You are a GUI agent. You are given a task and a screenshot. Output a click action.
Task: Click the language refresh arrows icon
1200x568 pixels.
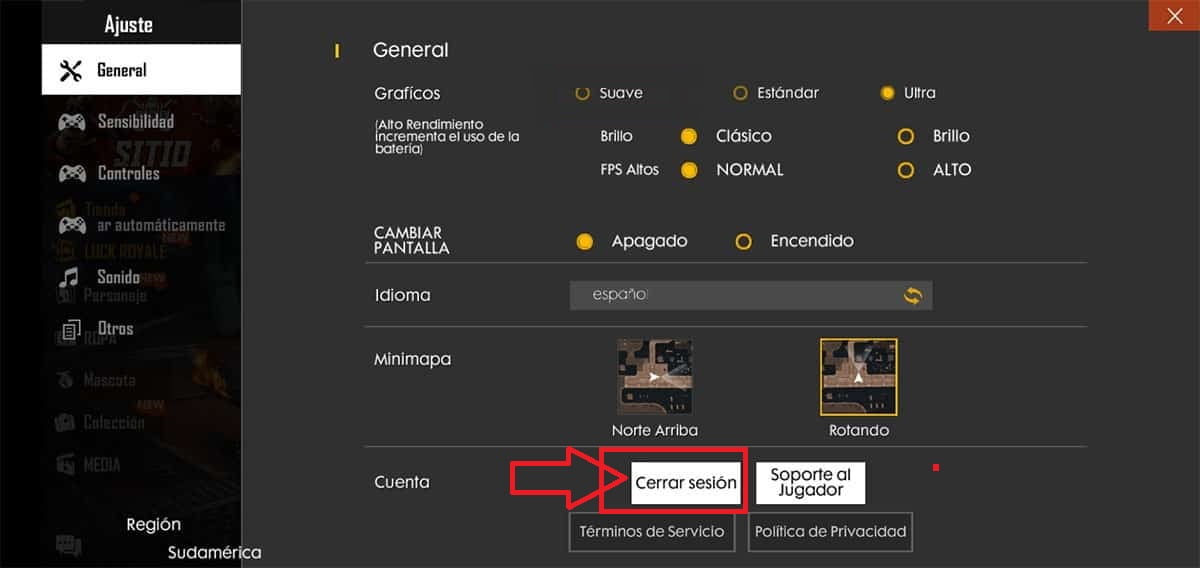[912, 295]
